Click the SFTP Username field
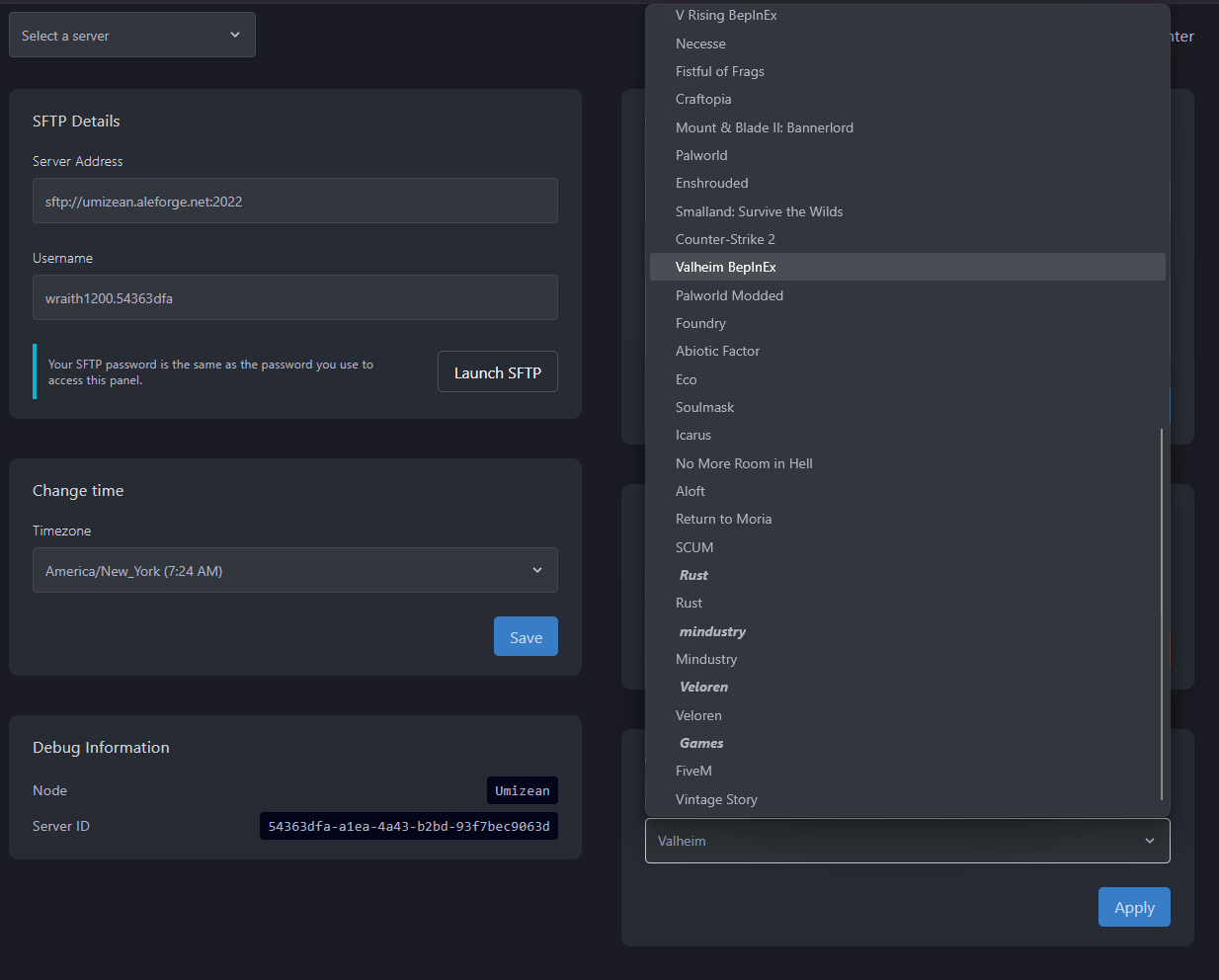Image resolution: width=1219 pixels, height=980 pixels. pos(294,298)
